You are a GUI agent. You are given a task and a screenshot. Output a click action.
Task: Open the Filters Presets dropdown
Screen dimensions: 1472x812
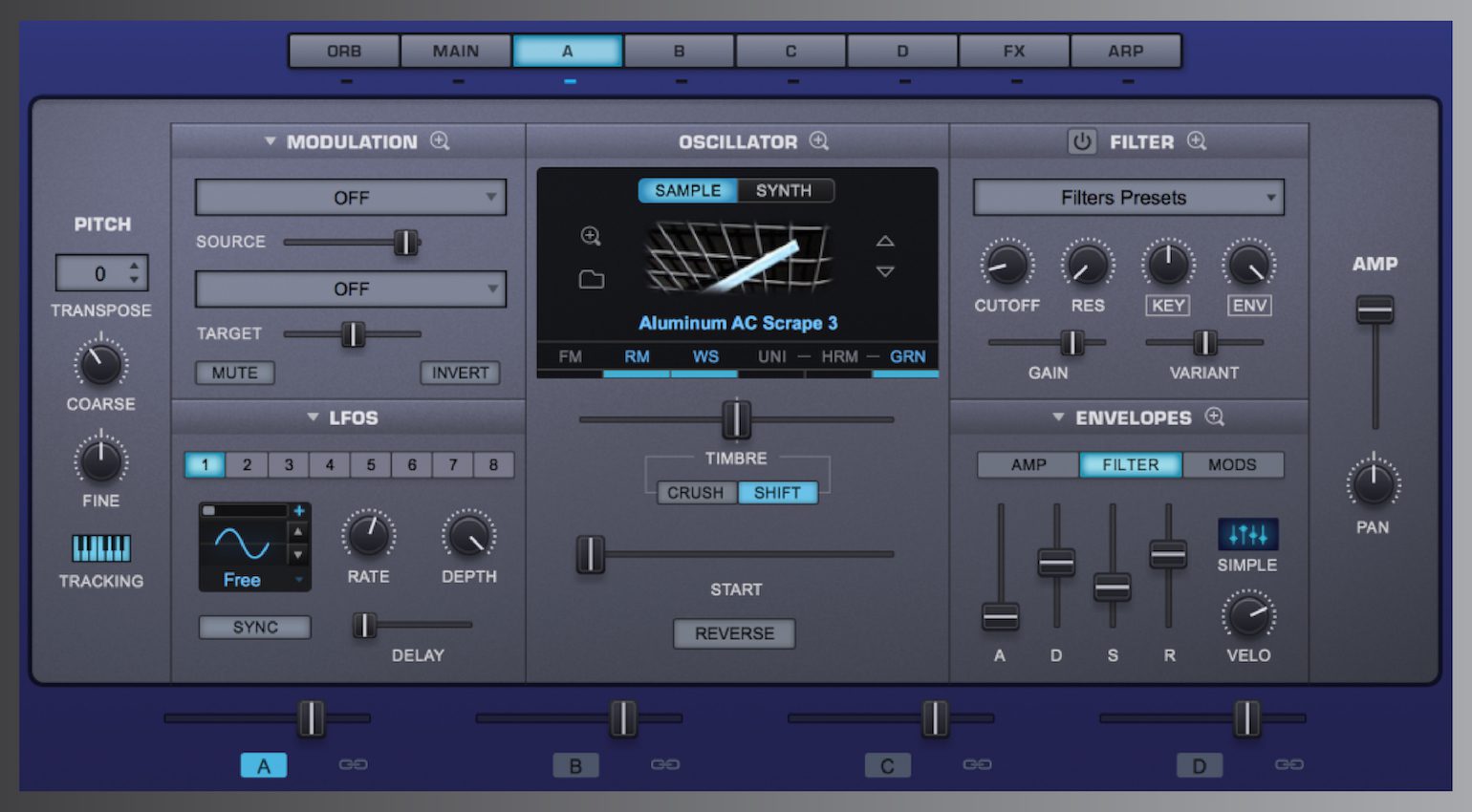pos(1128,198)
